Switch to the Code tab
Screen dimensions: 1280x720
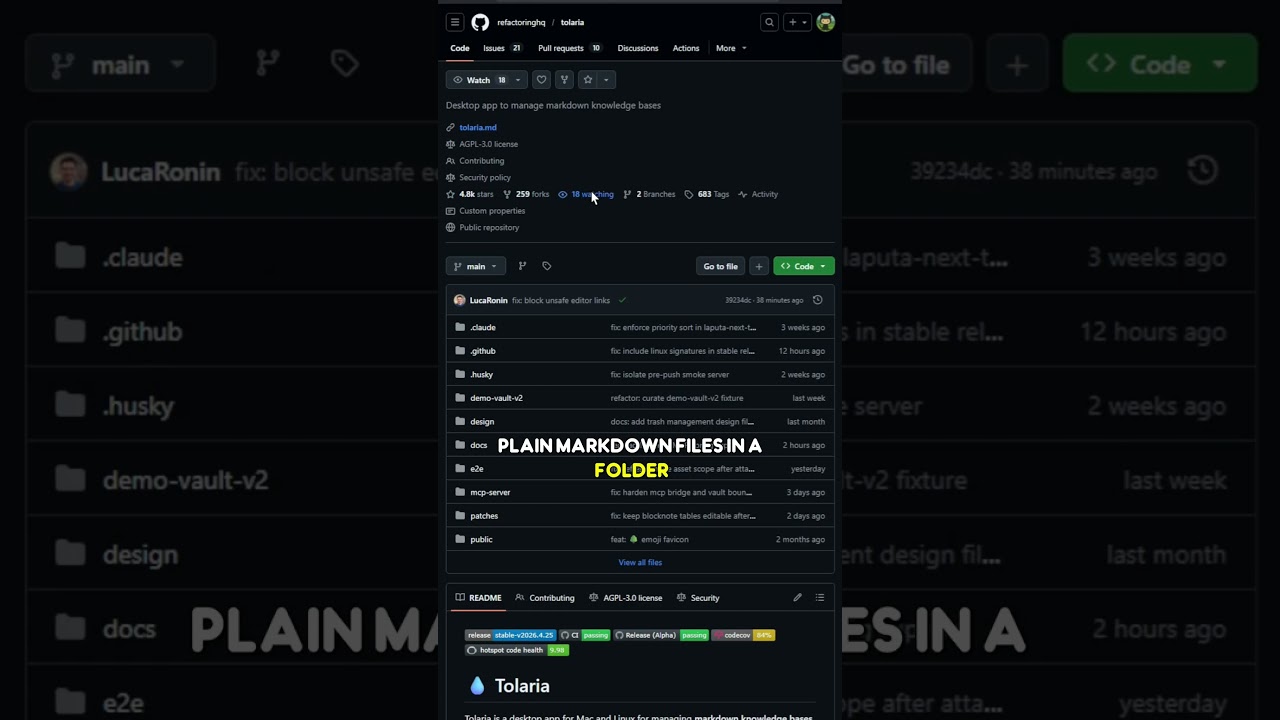(x=460, y=48)
